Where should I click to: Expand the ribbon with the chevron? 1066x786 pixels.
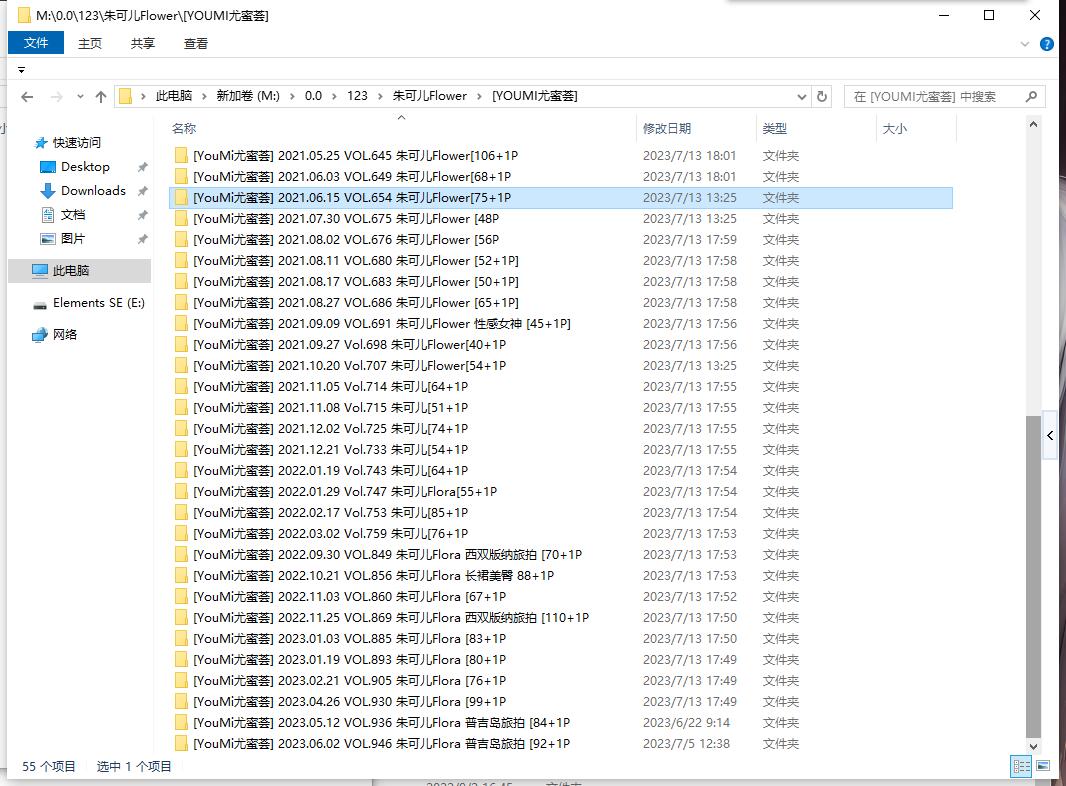(x=1025, y=44)
